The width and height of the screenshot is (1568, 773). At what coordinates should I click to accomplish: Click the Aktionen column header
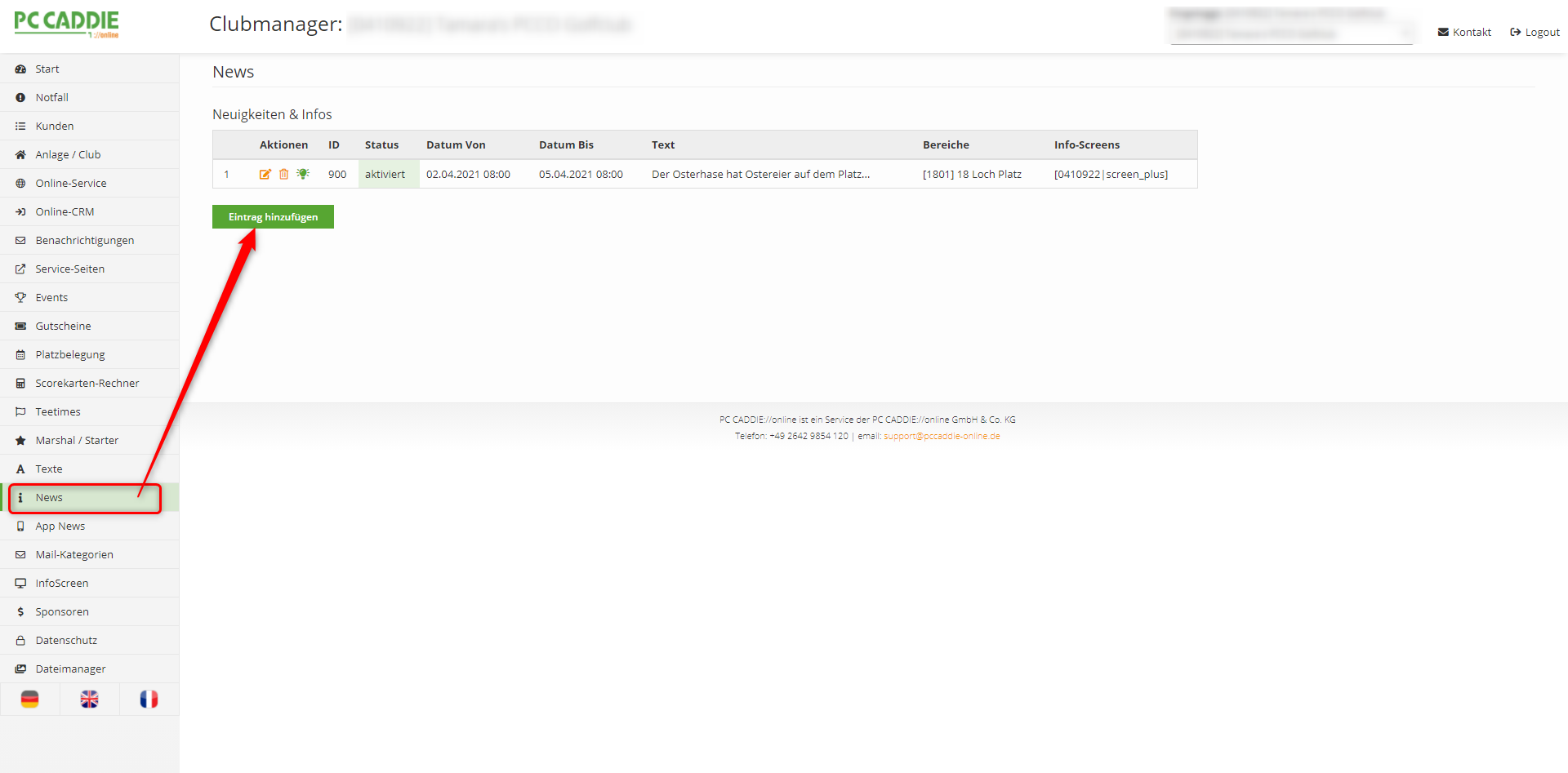[283, 145]
